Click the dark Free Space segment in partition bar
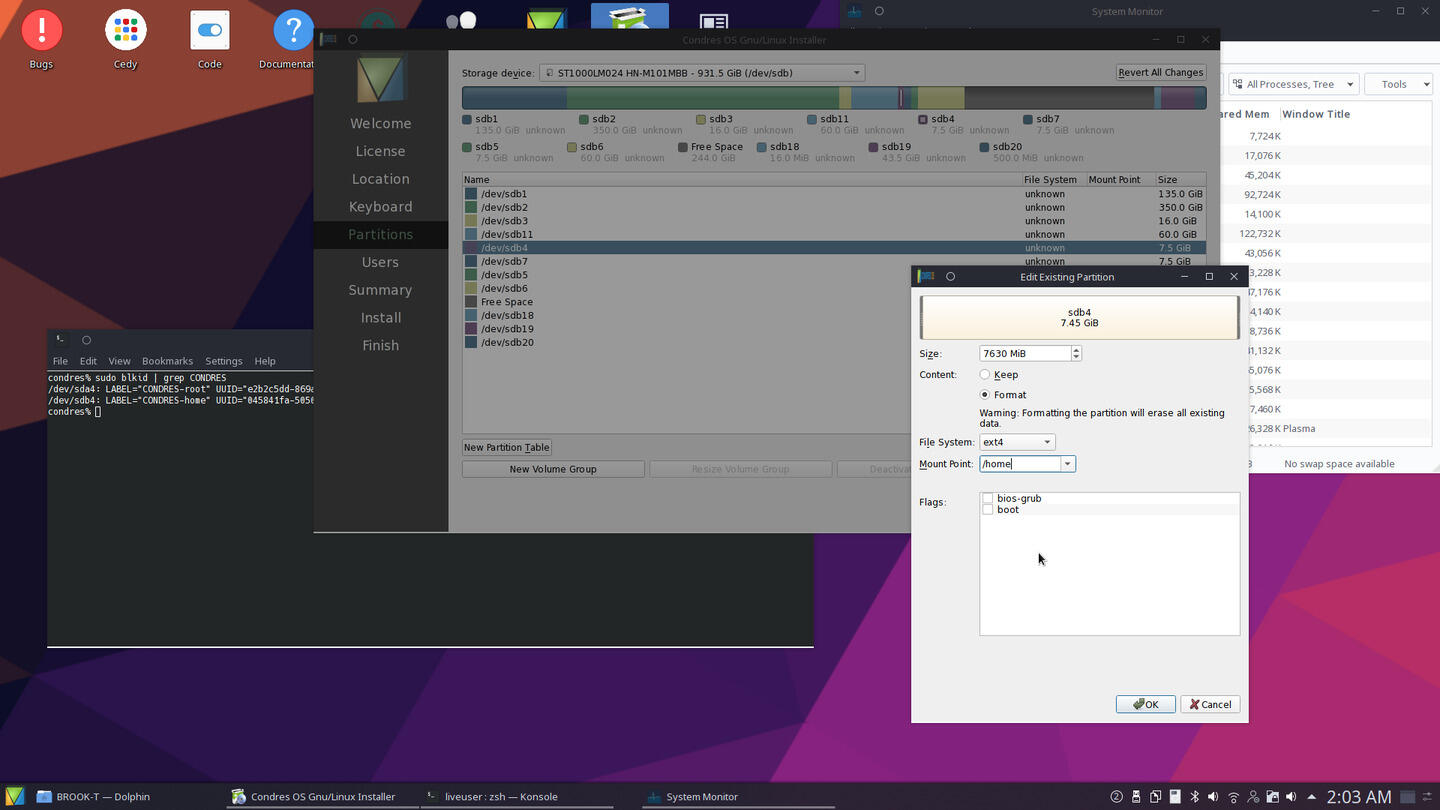This screenshot has width=1440, height=810. [x=1059, y=98]
